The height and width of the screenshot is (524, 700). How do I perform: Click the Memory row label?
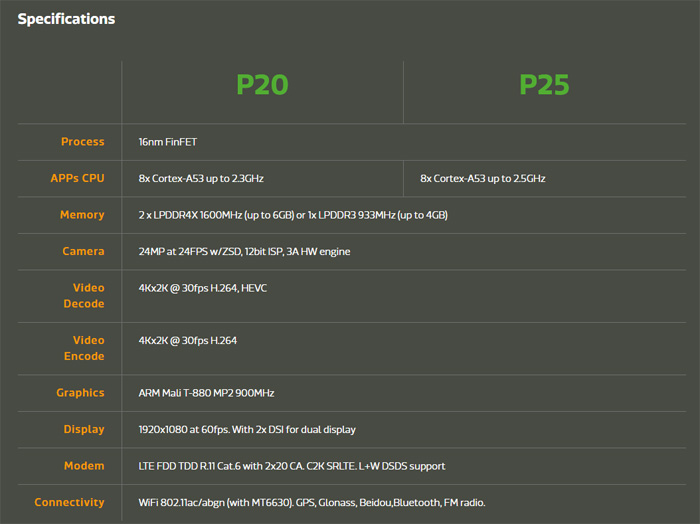click(82, 215)
